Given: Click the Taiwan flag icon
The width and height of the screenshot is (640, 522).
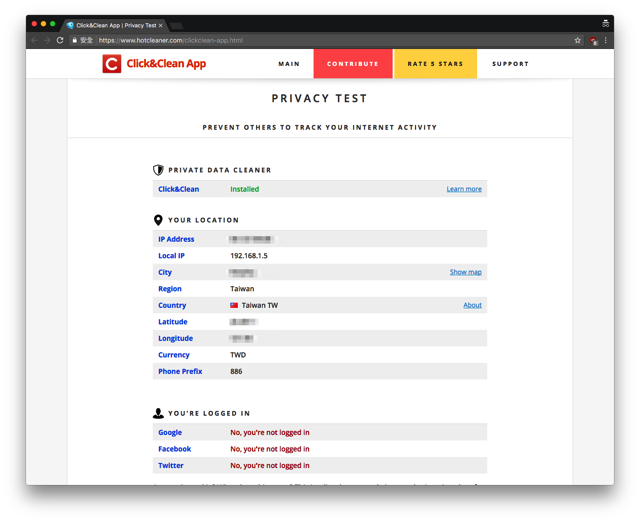Looking at the screenshot, I should [234, 305].
